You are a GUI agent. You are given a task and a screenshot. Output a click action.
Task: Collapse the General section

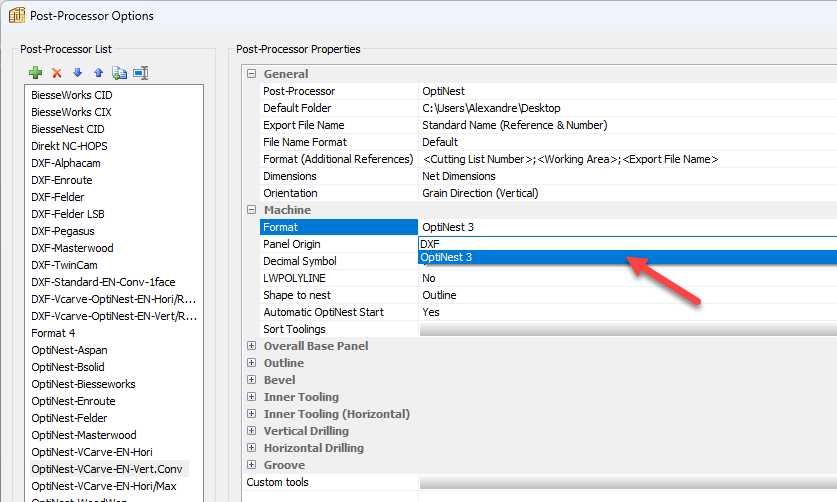pyautogui.click(x=251, y=74)
